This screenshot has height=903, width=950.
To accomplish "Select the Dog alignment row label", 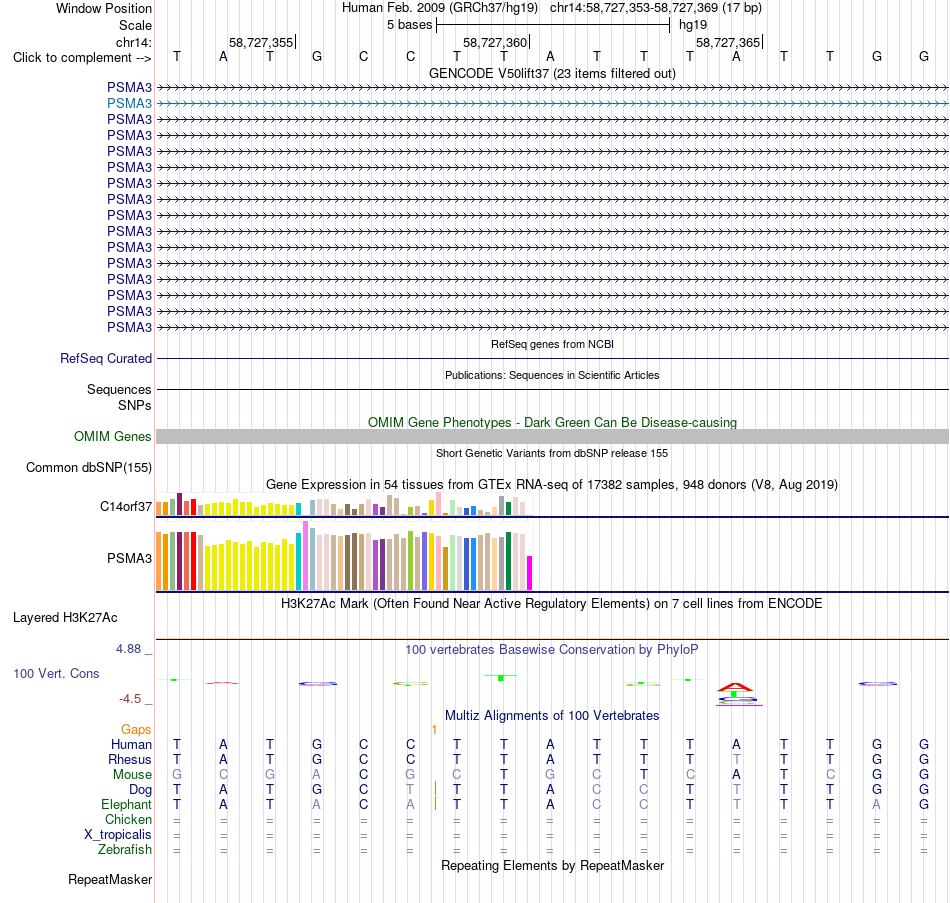I will pos(140,790).
